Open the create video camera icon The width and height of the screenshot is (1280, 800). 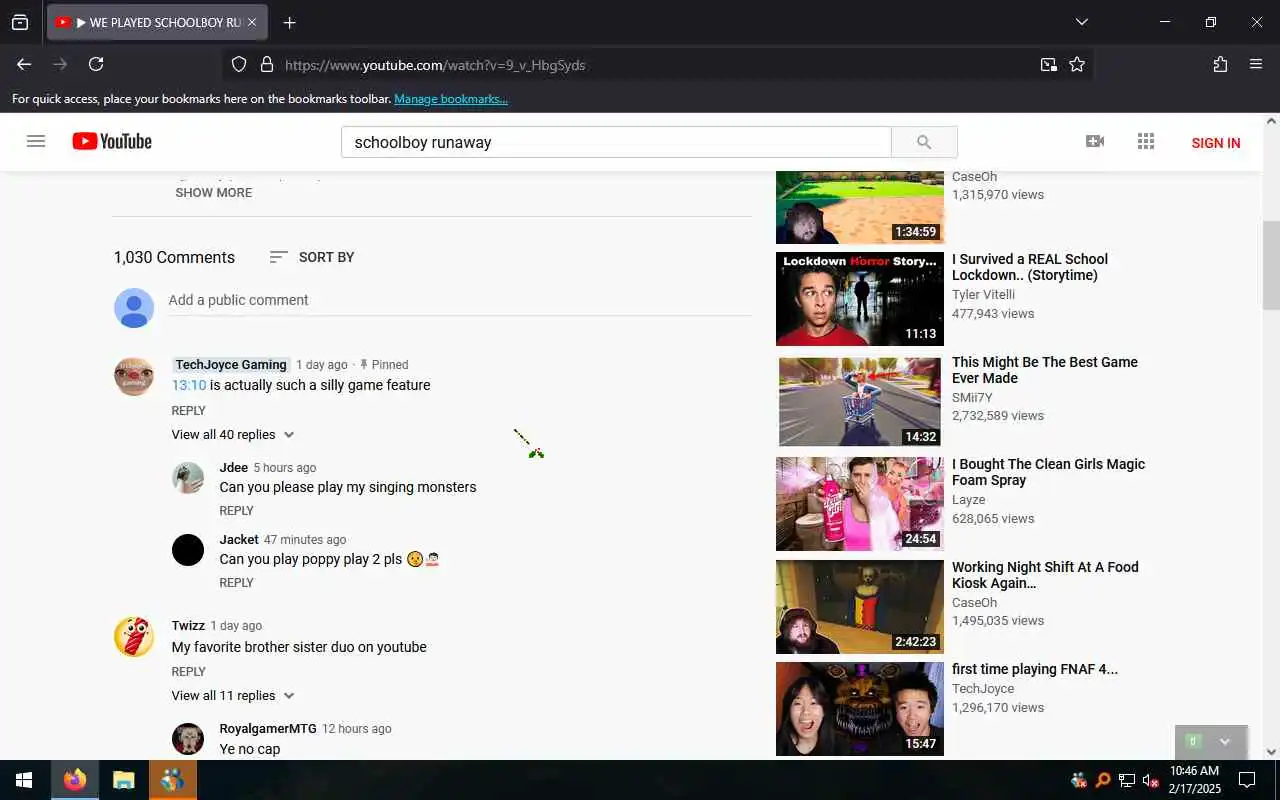[1095, 141]
